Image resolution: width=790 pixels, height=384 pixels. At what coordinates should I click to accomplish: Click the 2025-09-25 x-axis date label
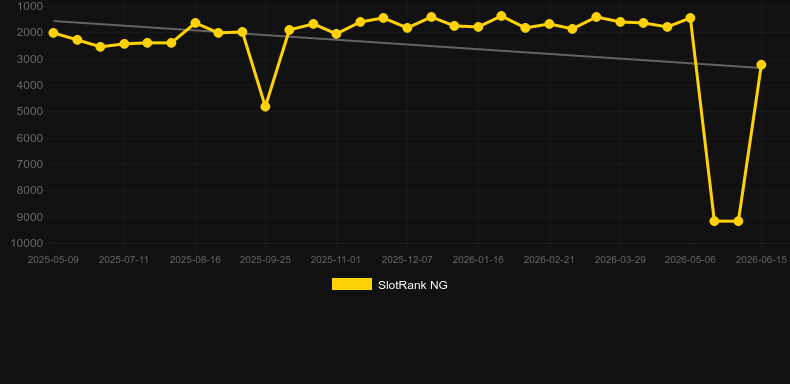pyautogui.click(x=266, y=260)
